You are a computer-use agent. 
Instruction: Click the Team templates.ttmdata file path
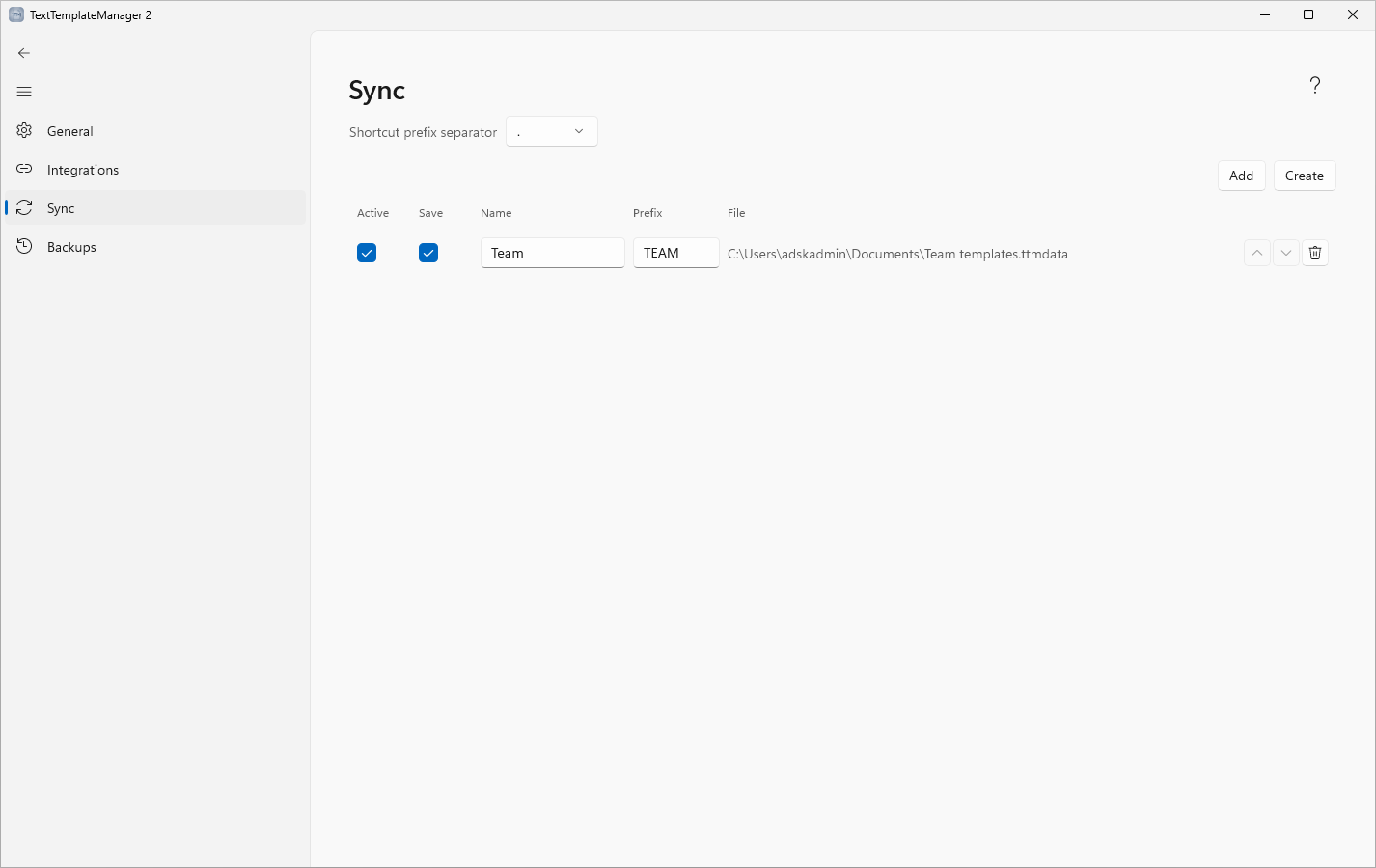(x=897, y=254)
